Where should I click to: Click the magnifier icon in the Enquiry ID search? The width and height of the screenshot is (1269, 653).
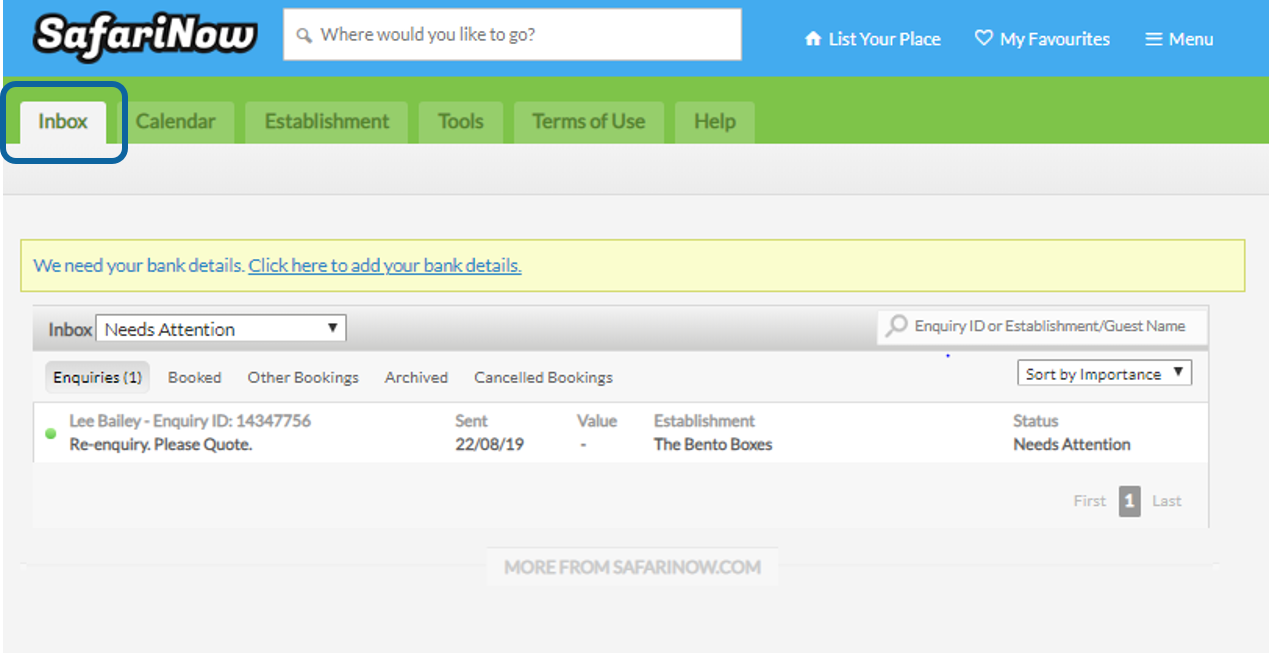point(897,326)
